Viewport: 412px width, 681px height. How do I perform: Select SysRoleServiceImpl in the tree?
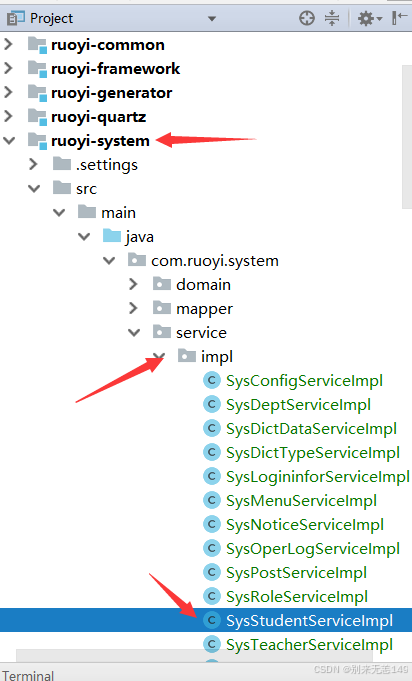[297, 597]
